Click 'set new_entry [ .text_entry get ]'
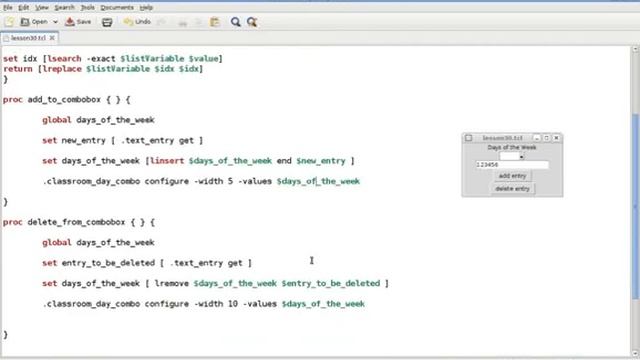640x360 pixels. 122,140
